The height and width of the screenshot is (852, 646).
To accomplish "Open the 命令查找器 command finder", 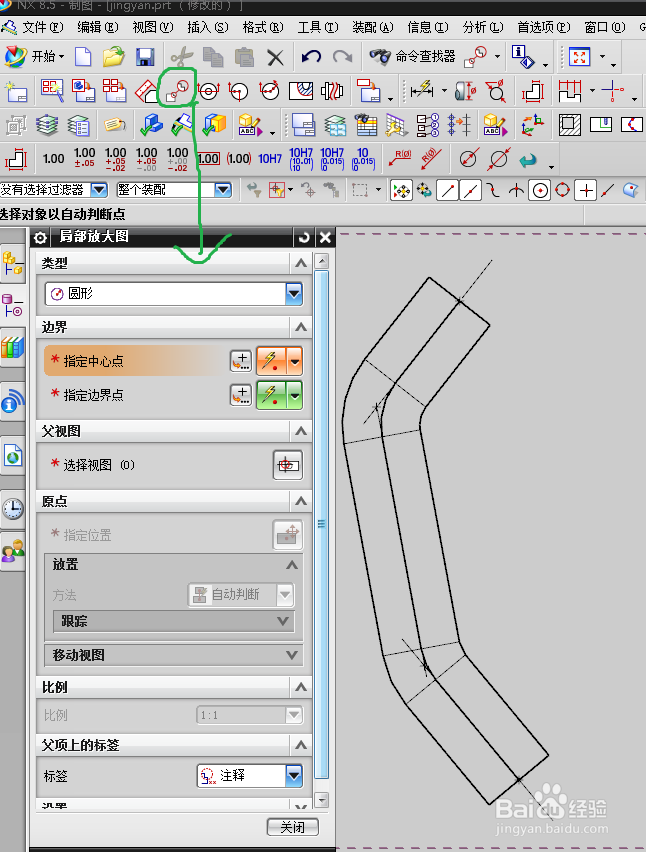I will pos(412,57).
